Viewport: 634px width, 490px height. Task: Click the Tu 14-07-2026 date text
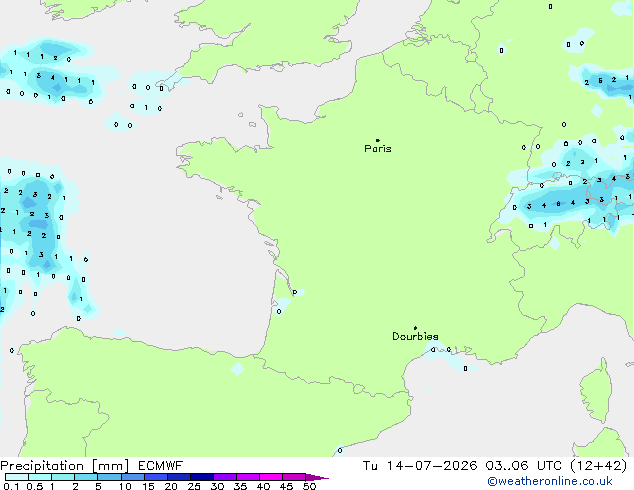click(420, 466)
